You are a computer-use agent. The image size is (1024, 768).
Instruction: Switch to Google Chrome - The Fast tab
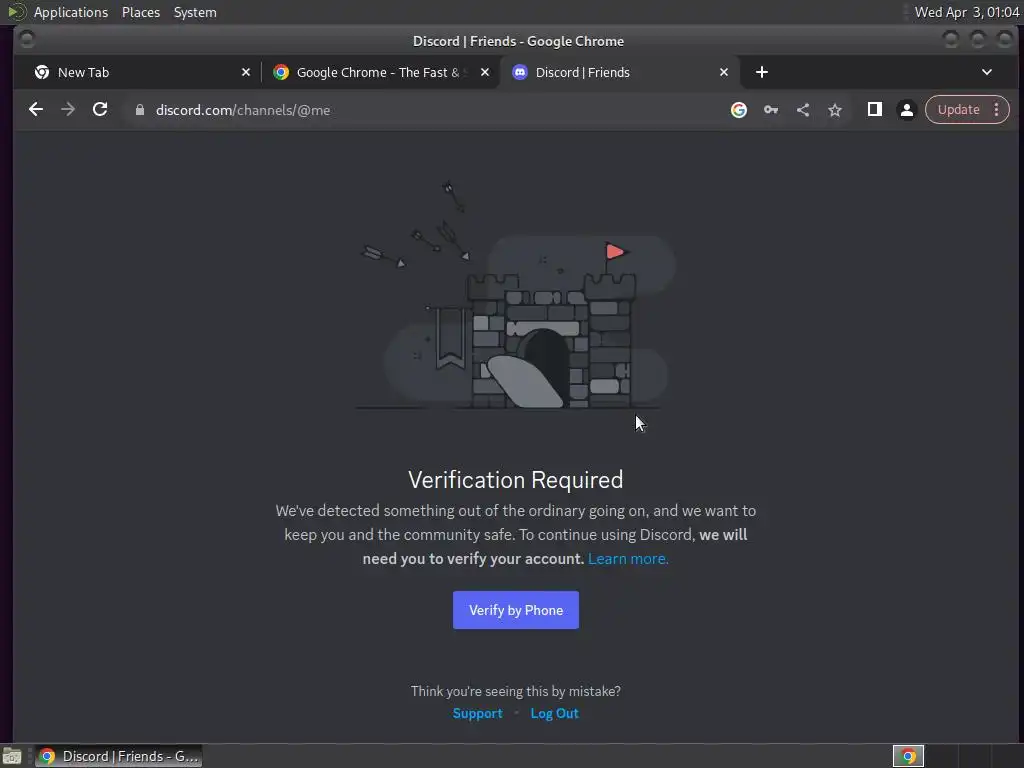click(x=381, y=72)
